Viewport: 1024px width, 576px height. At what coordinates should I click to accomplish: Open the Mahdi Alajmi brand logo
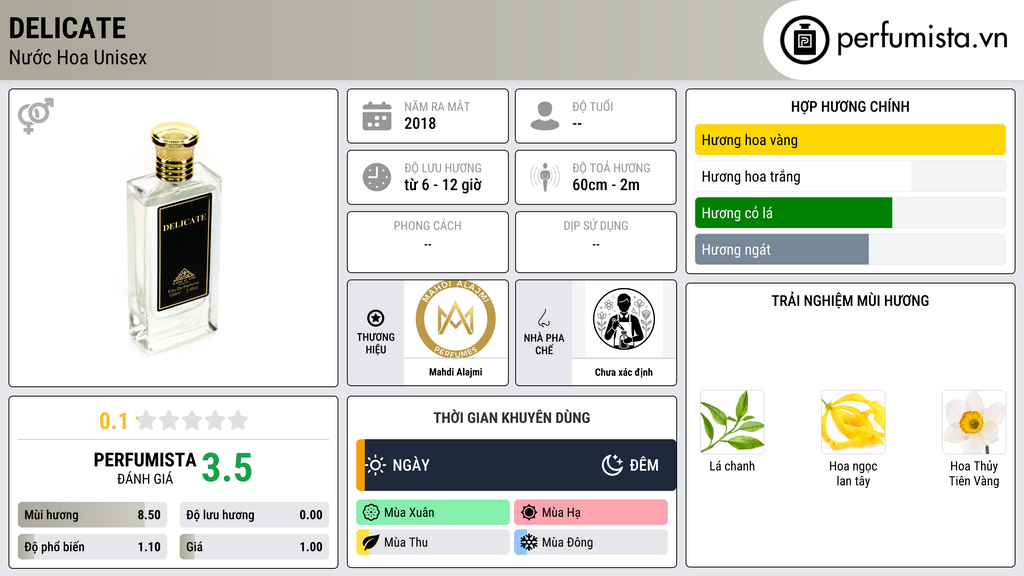(x=455, y=319)
